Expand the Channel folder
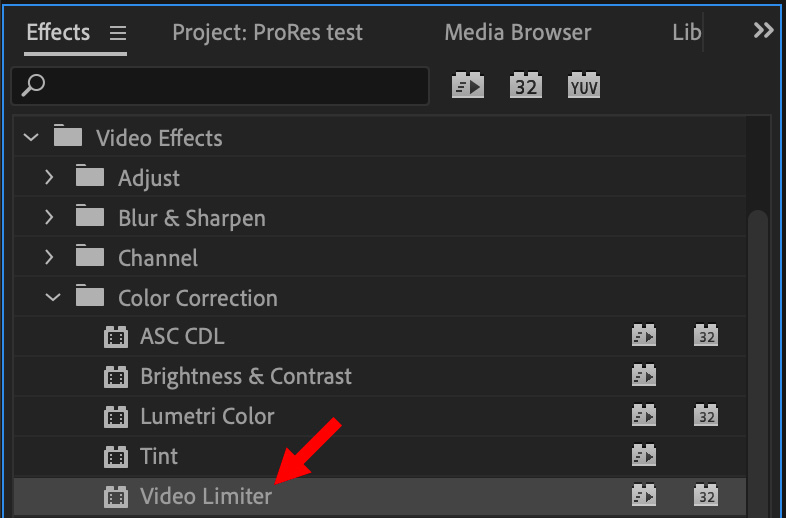Screen dimensions: 786x518 click(x=49, y=257)
